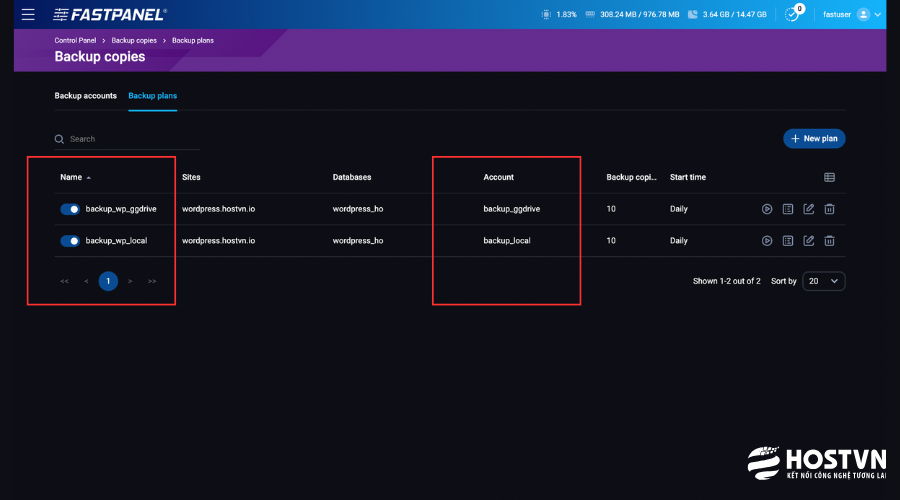Click Daily start time in backup_wp_ggdrive row

click(678, 209)
